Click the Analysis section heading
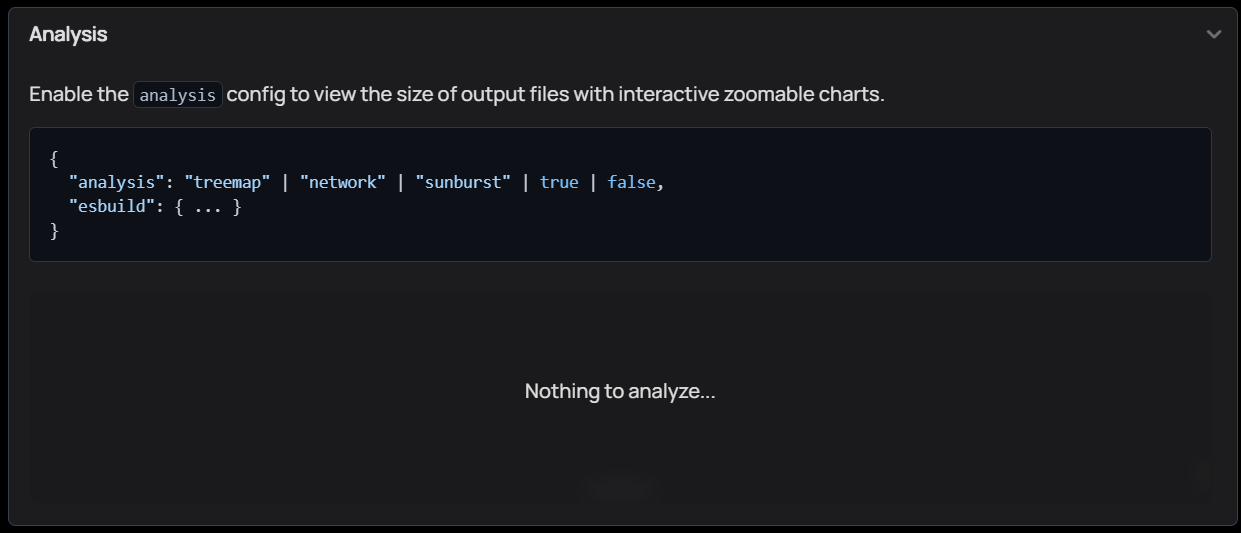Screen dimensions: 1241x533 (x=68, y=34)
